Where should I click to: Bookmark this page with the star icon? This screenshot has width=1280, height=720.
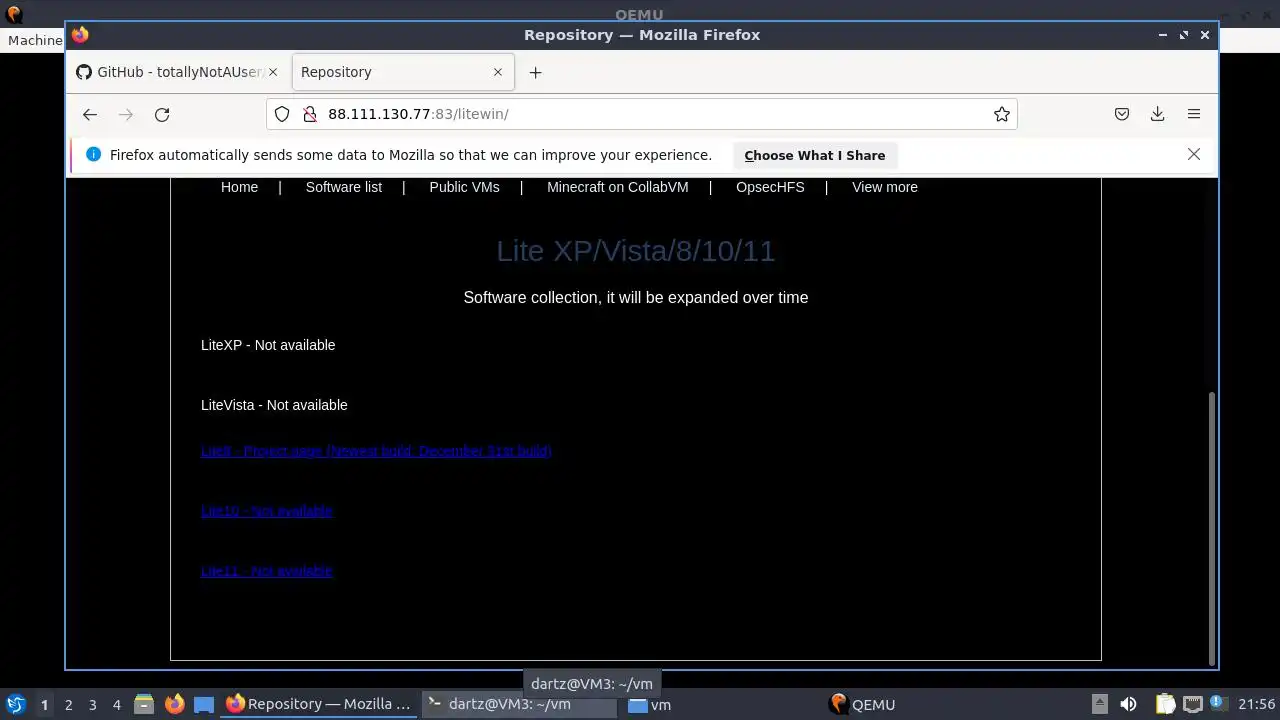click(1001, 114)
